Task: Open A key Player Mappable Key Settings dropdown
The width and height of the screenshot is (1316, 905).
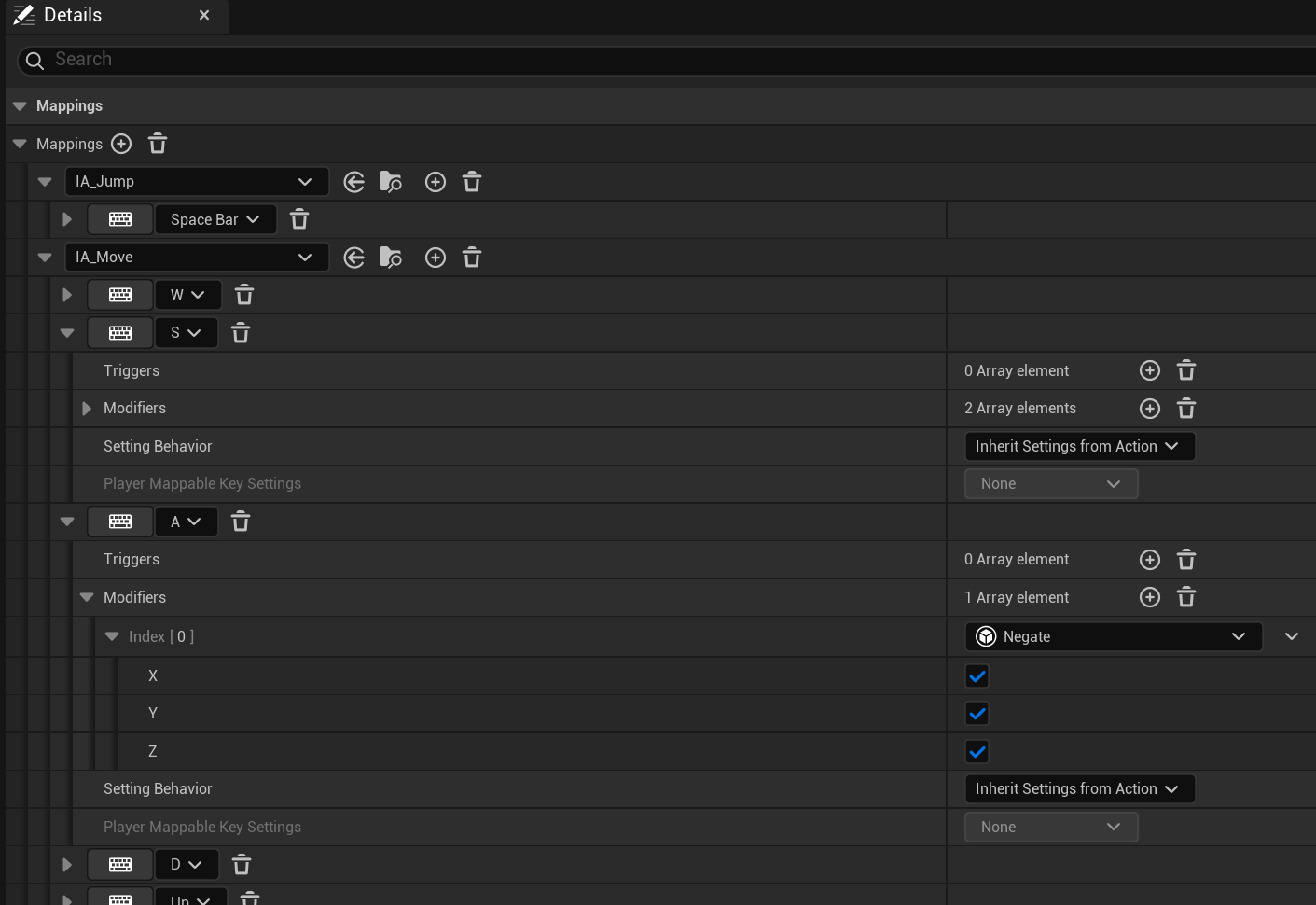Action: [x=1051, y=827]
